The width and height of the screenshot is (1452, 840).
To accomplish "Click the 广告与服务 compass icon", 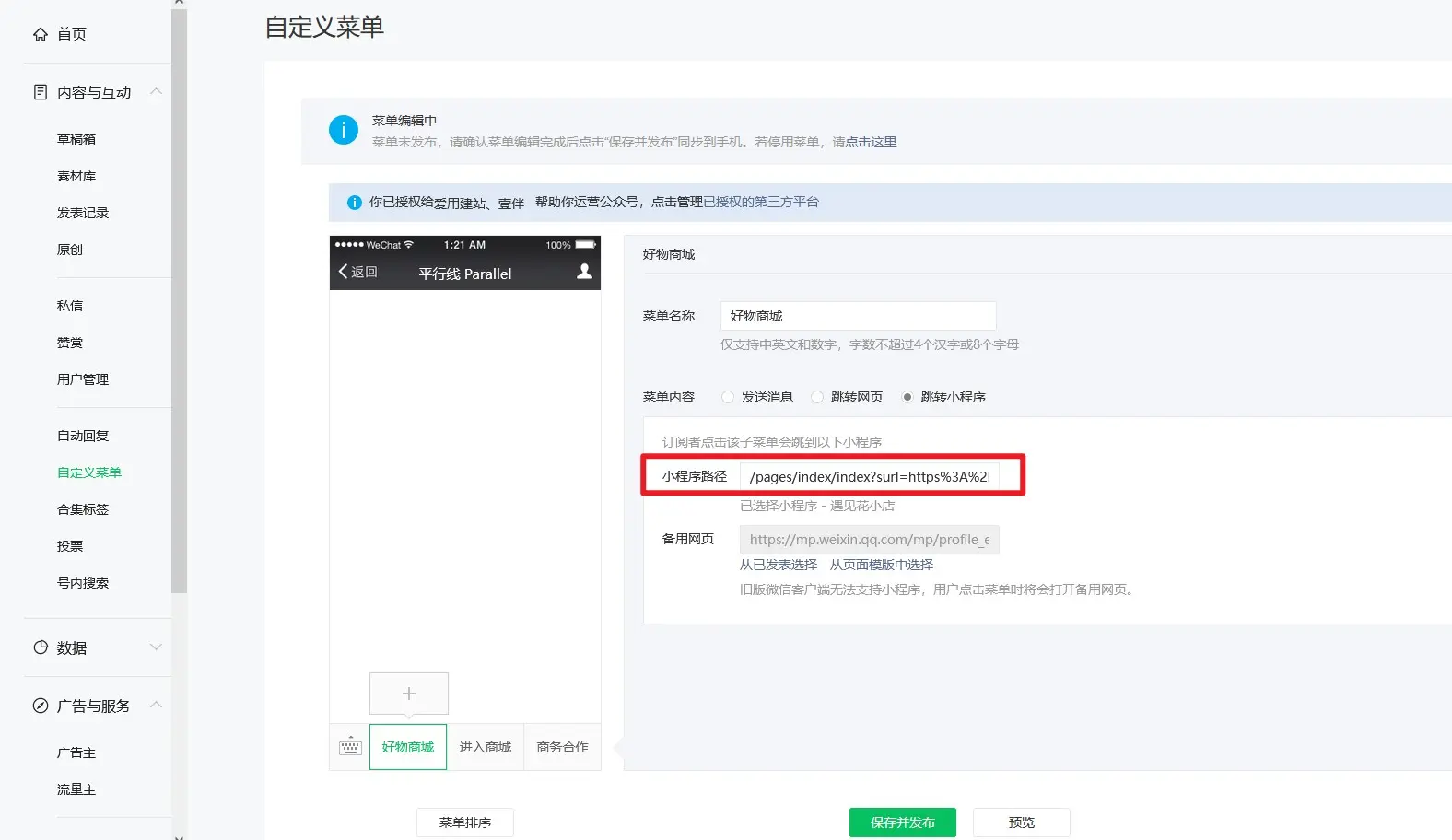I will coord(41,706).
